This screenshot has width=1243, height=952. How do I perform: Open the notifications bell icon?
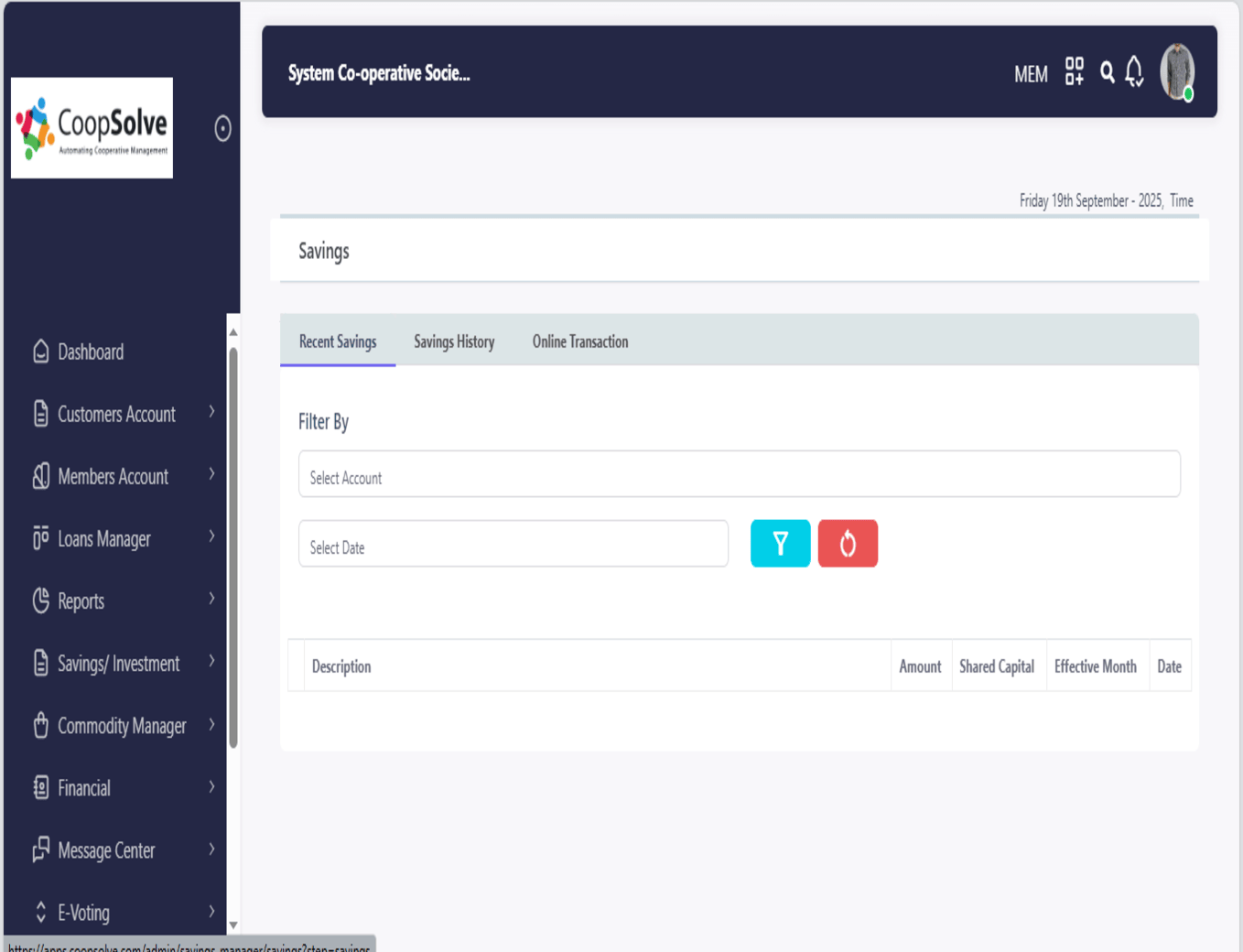(1134, 72)
